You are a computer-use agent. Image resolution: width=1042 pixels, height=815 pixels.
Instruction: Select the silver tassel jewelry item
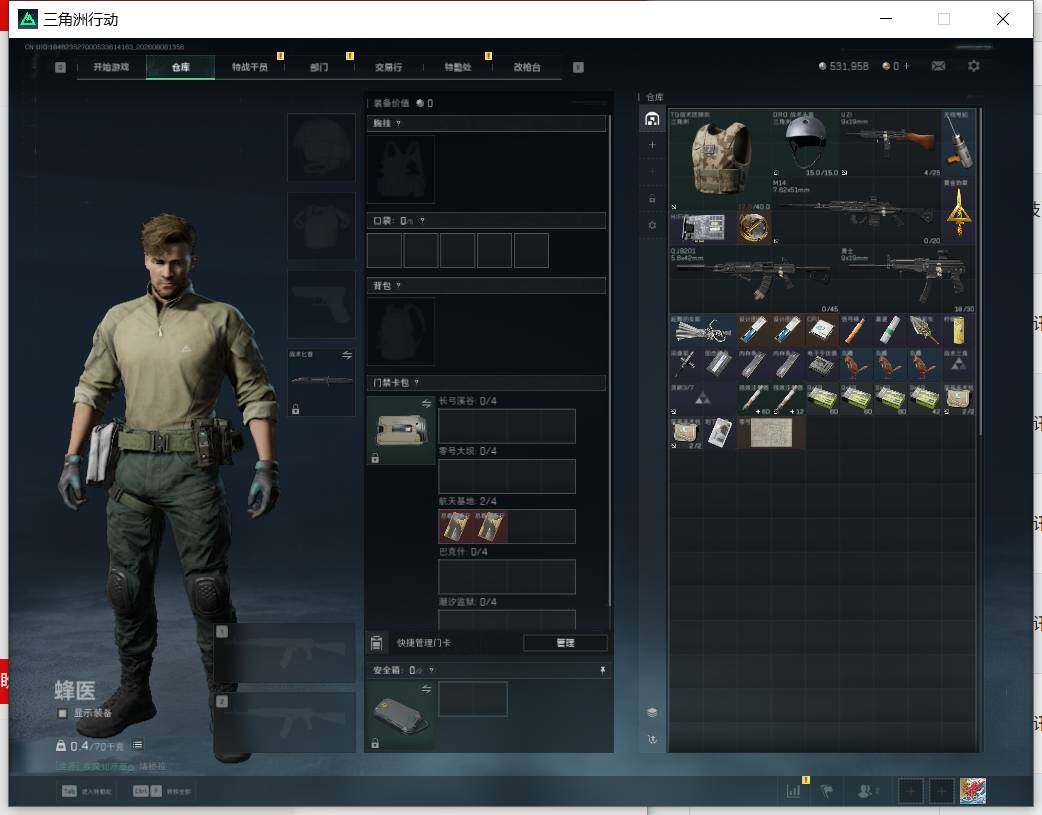click(x=703, y=330)
